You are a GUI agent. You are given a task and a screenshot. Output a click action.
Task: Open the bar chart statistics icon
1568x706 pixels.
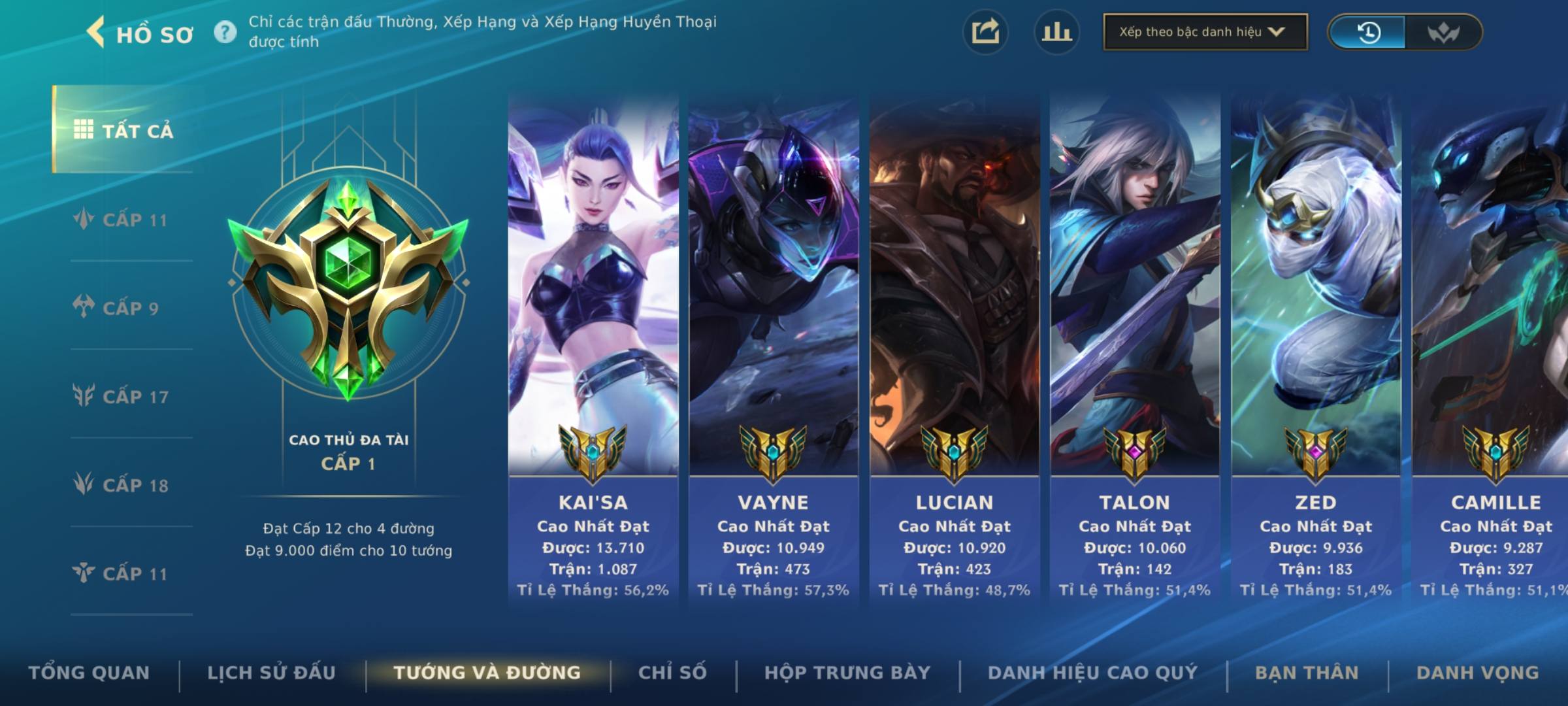(1056, 32)
